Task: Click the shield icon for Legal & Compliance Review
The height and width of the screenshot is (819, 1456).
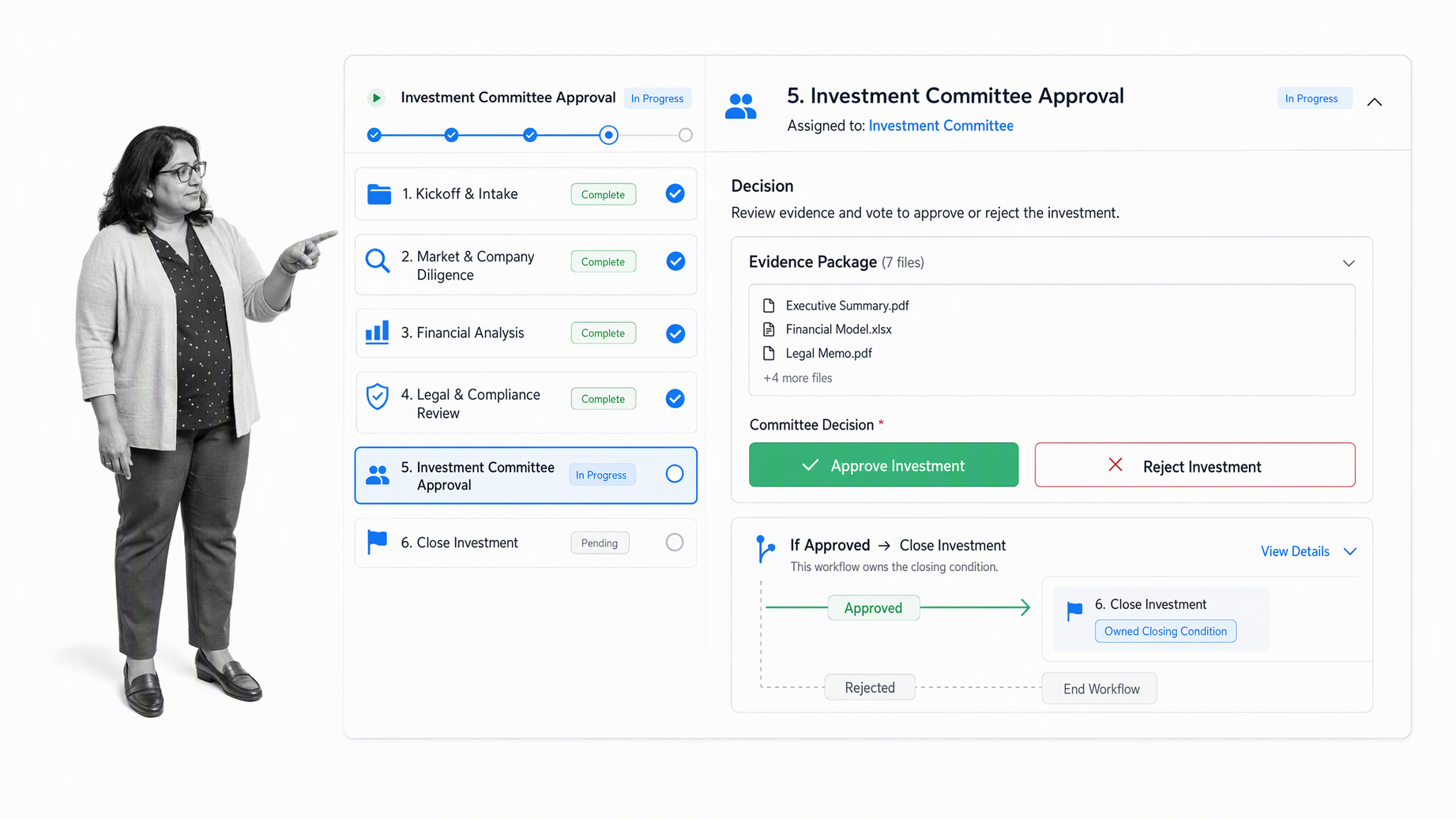Action: pos(378,396)
